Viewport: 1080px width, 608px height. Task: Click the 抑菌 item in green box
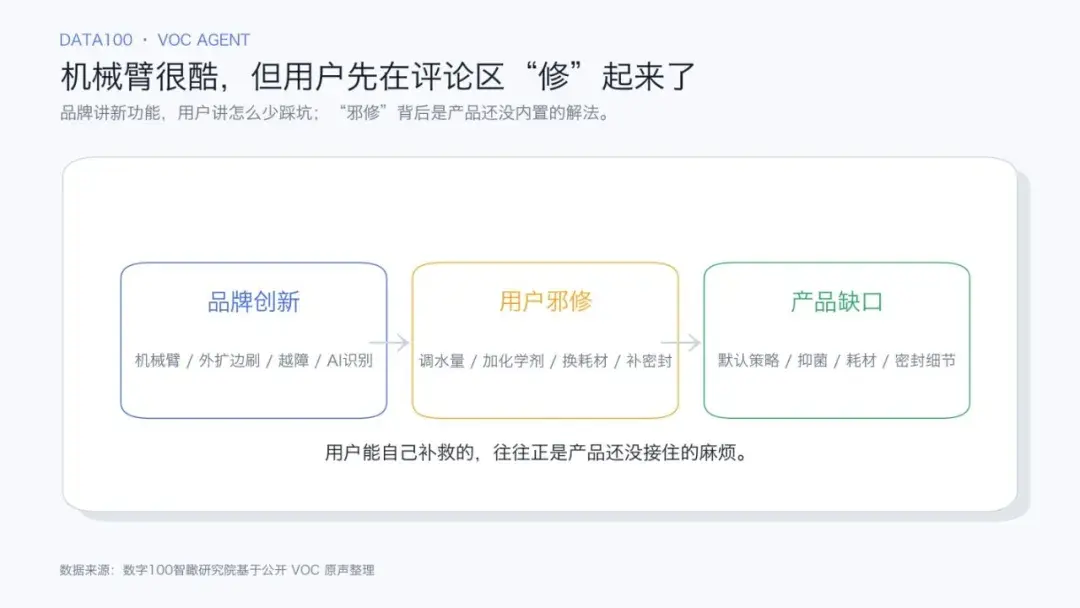[813, 361]
